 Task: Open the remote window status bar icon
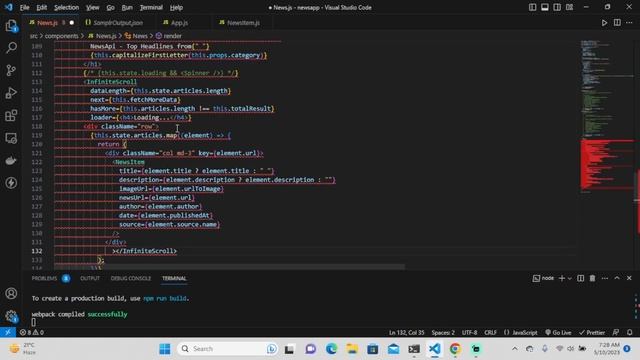(7, 332)
